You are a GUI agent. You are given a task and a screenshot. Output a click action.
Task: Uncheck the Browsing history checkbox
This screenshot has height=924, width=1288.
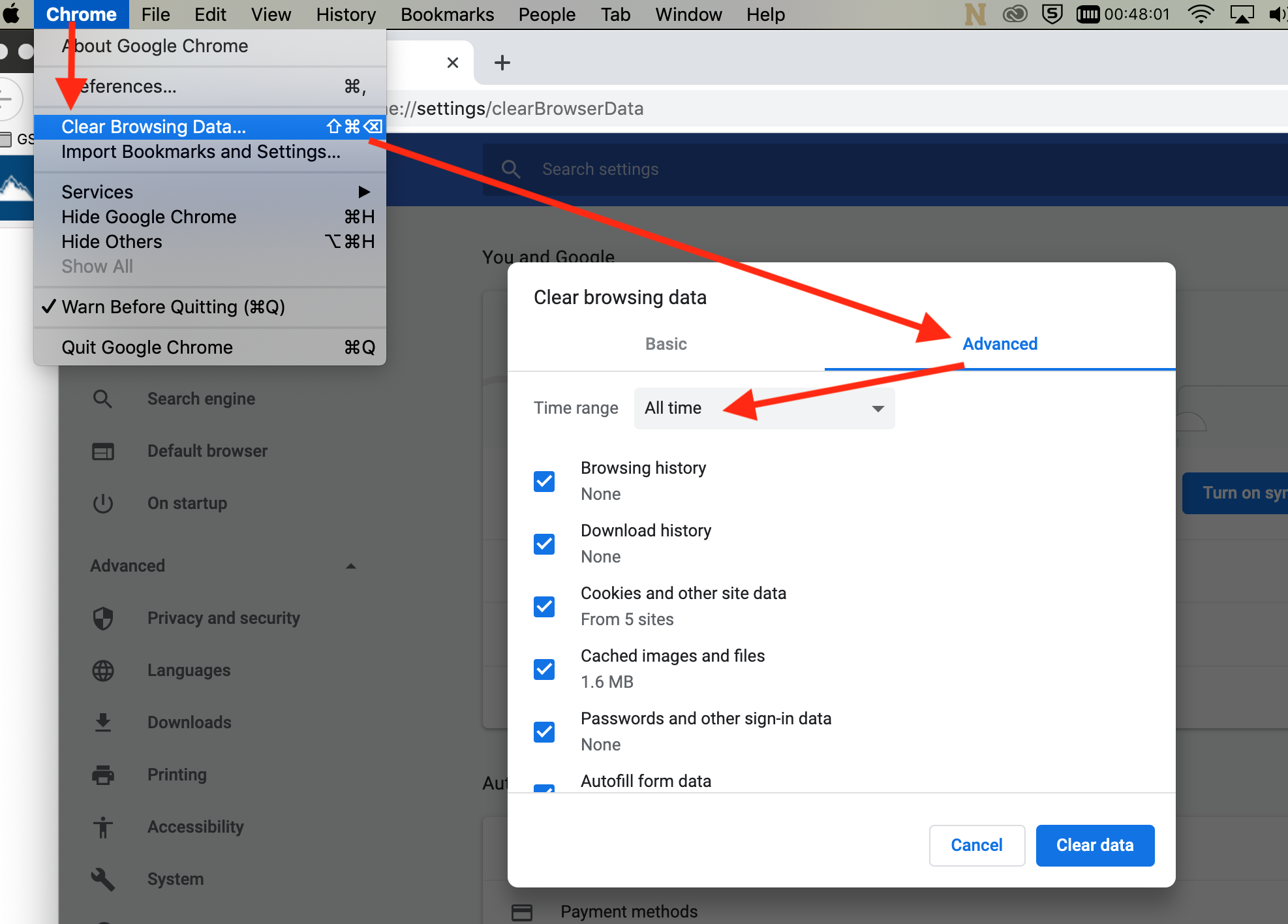pyautogui.click(x=544, y=482)
